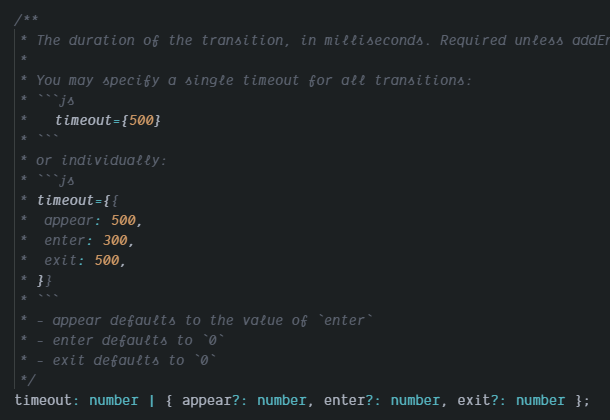Click the first 'number' type after 'timeout:'
Screen dimensions: 610x420
point(114,401)
